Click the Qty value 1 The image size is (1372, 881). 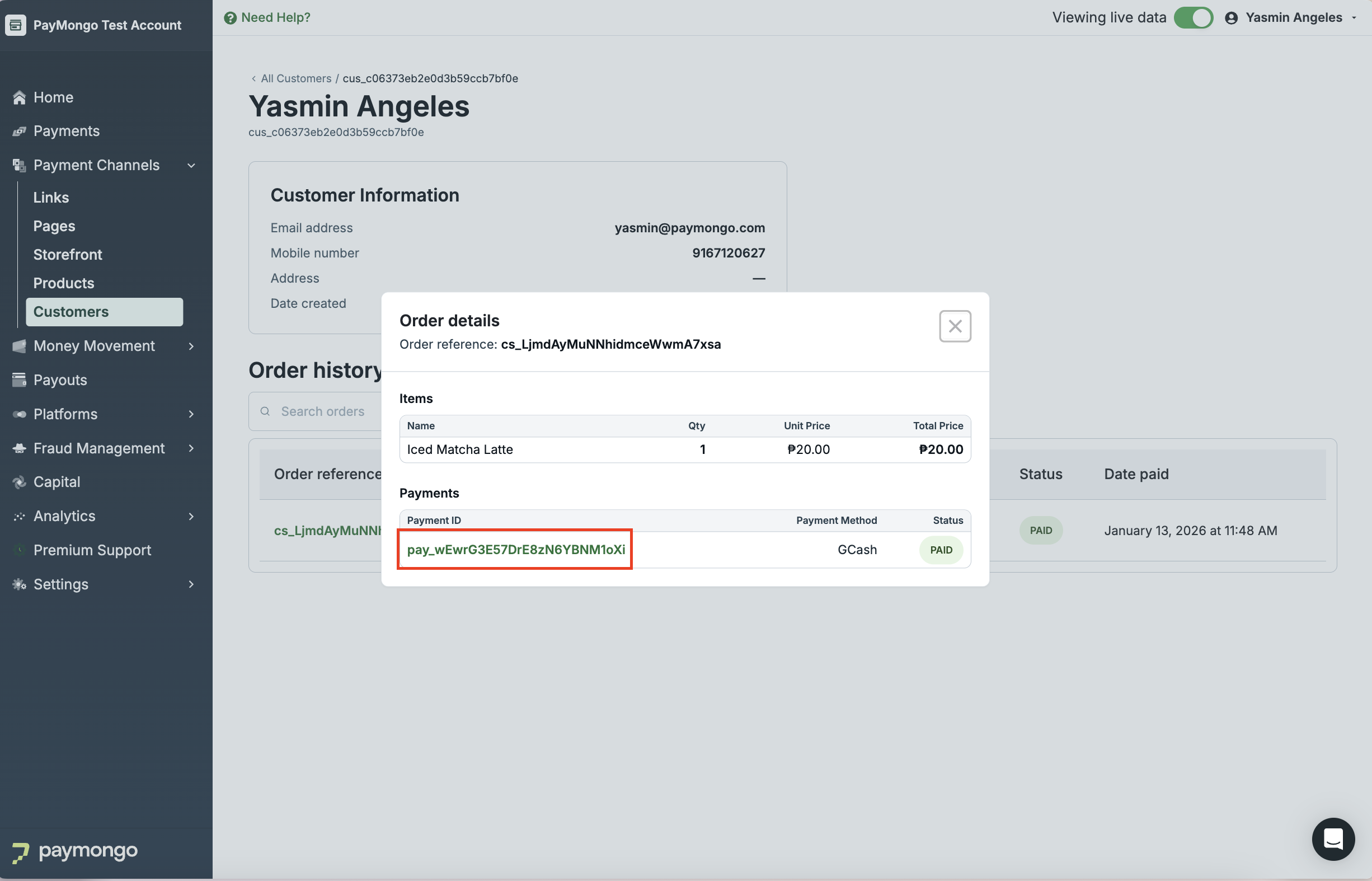click(702, 449)
